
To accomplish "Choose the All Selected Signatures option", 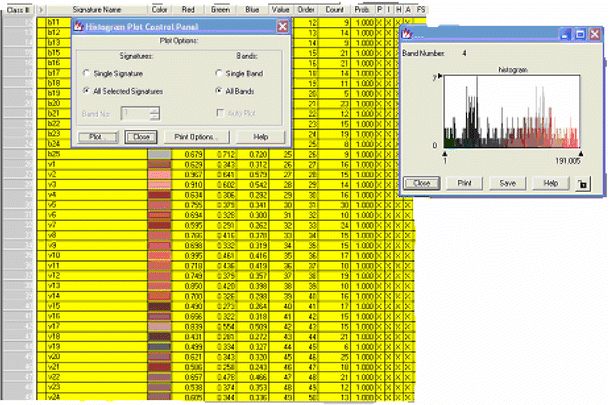I will [x=87, y=91].
